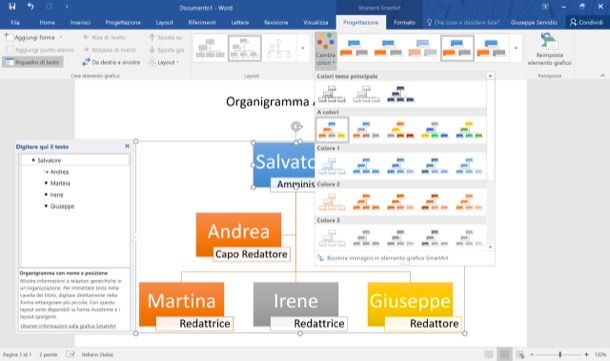Screen dimensions: 610x361
Task: Select Martina in text pane list
Action: [x=60, y=183]
